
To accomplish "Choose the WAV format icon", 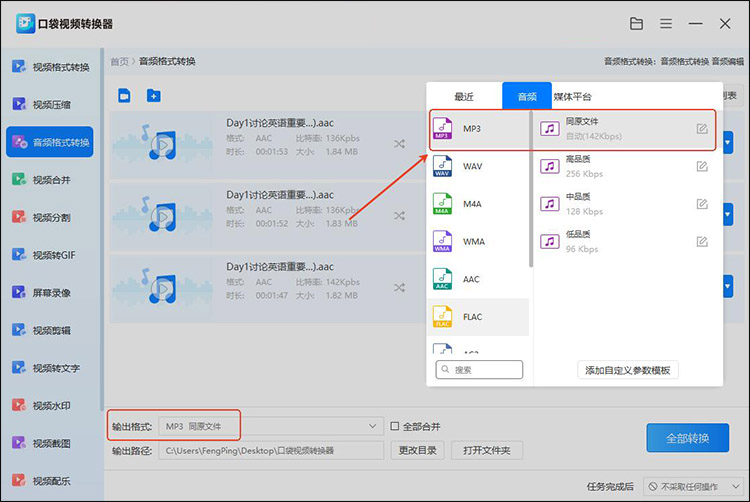I will 443,167.
